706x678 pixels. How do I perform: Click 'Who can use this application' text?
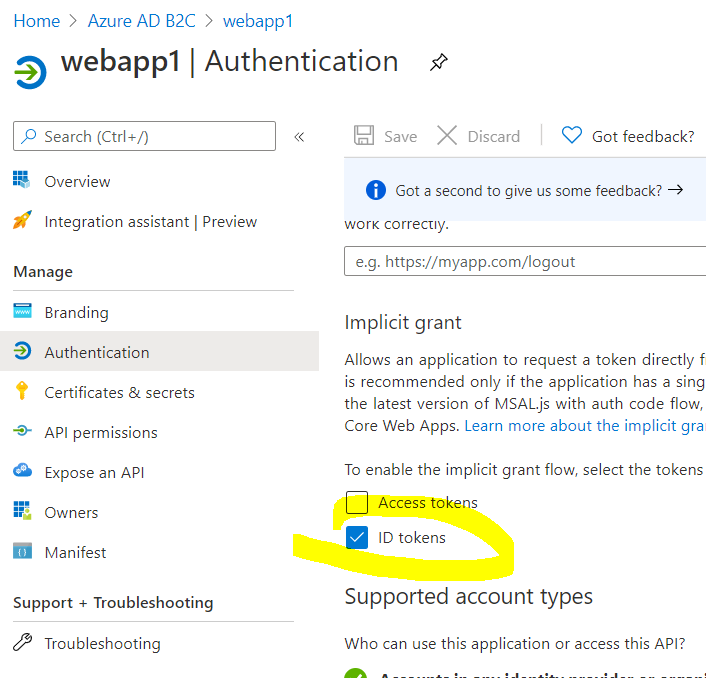[x=515, y=644]
